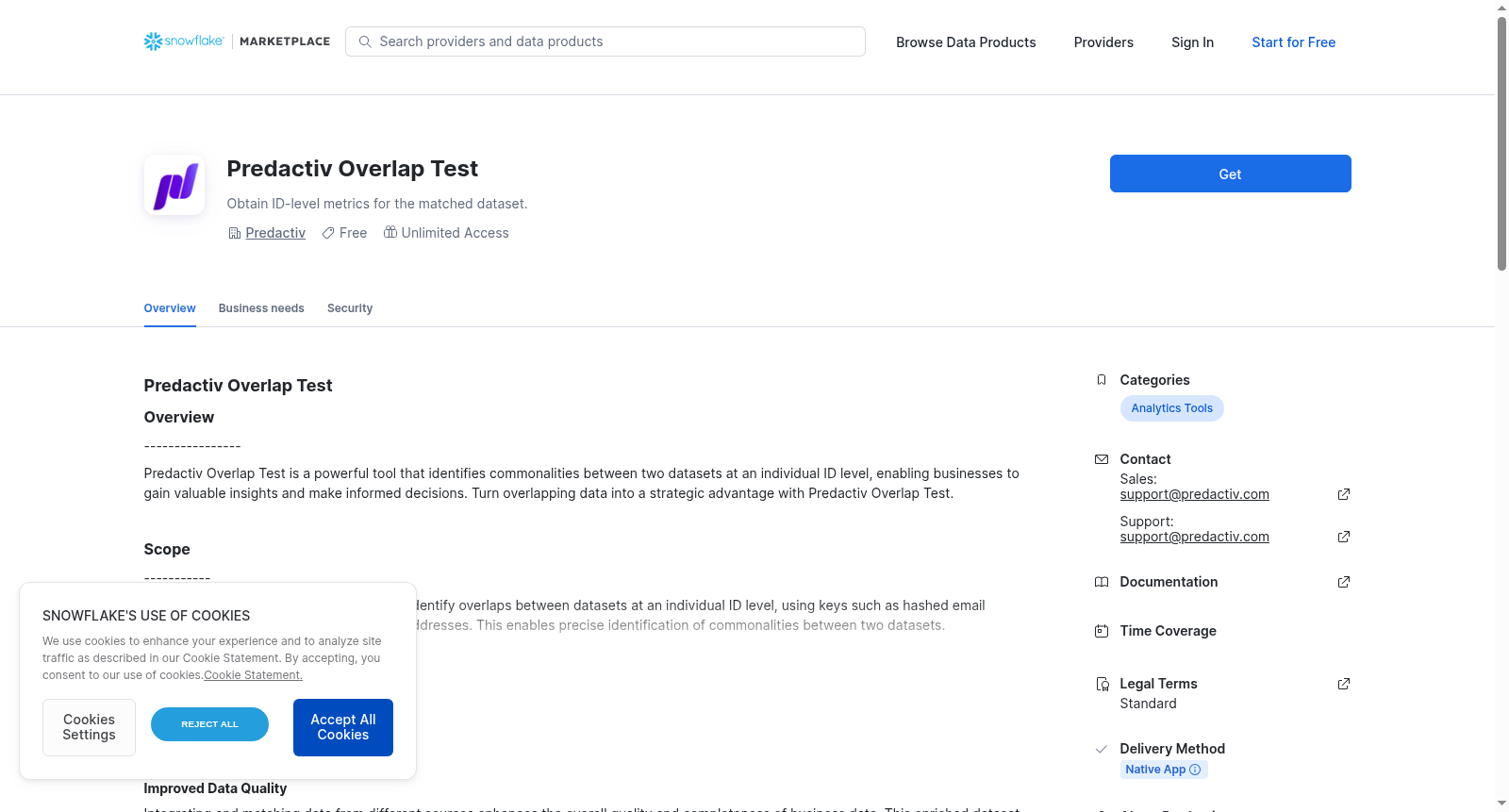Image resolution: width=1509 pixels, height=812 pixels.
Task: Click the Time Coverage calendar icon
Action: (1101, 631)
